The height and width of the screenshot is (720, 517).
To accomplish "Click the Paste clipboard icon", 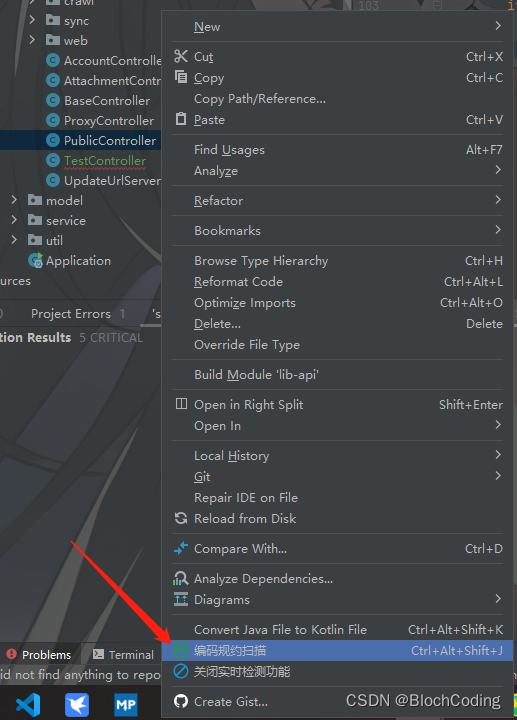I will tap(181, 119).
